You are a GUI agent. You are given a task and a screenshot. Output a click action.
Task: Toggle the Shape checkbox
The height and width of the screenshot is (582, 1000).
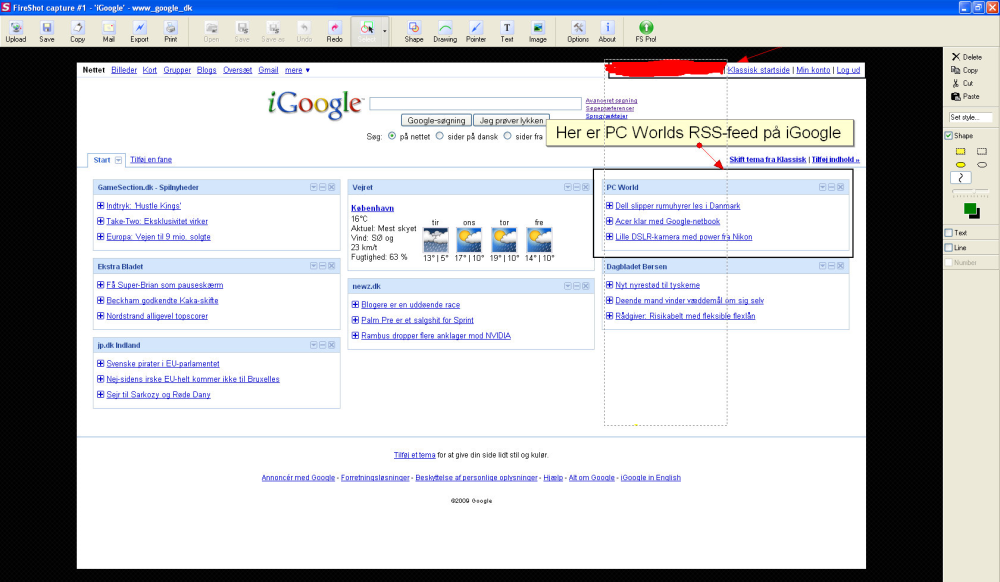(x=949, y=136)
